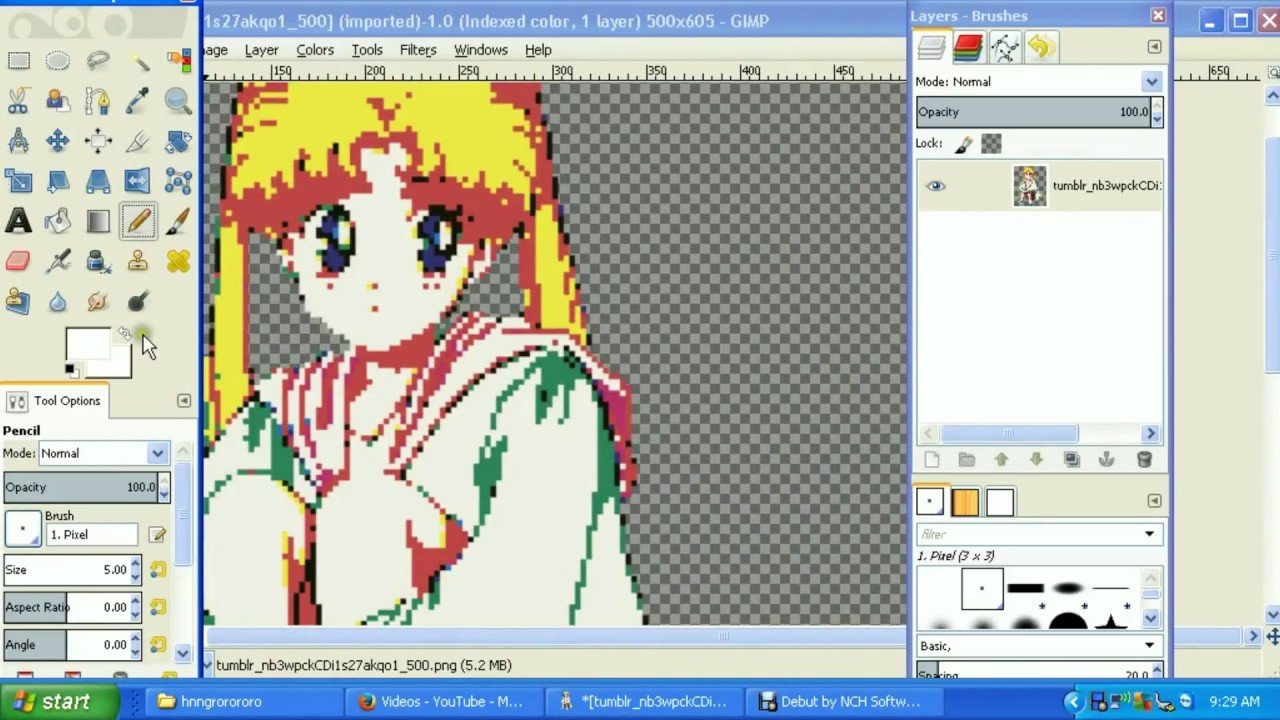Open the Layer menu
The width and height of the screenshot is (1280, 720).
(261, 50)
